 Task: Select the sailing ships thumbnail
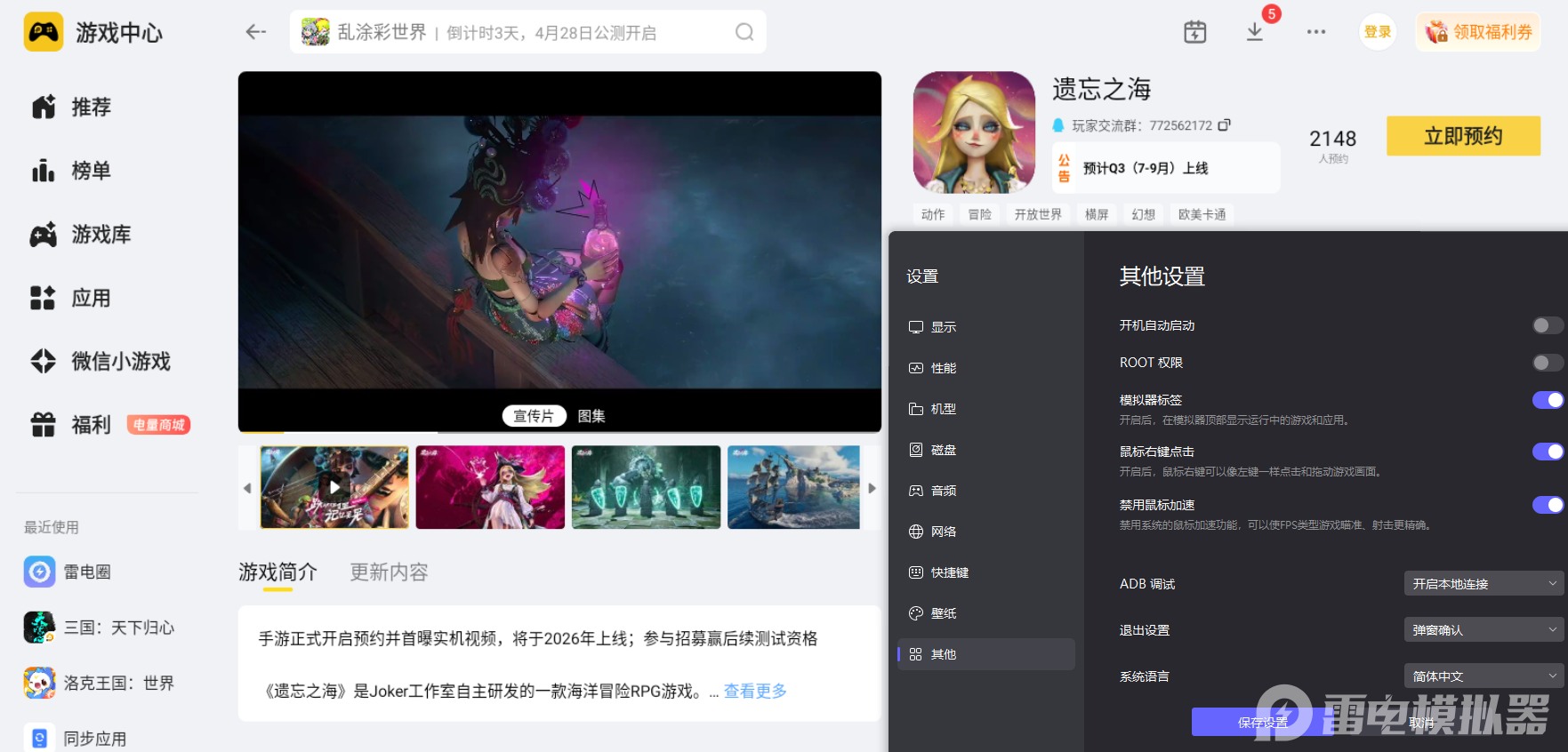point(793,487)
